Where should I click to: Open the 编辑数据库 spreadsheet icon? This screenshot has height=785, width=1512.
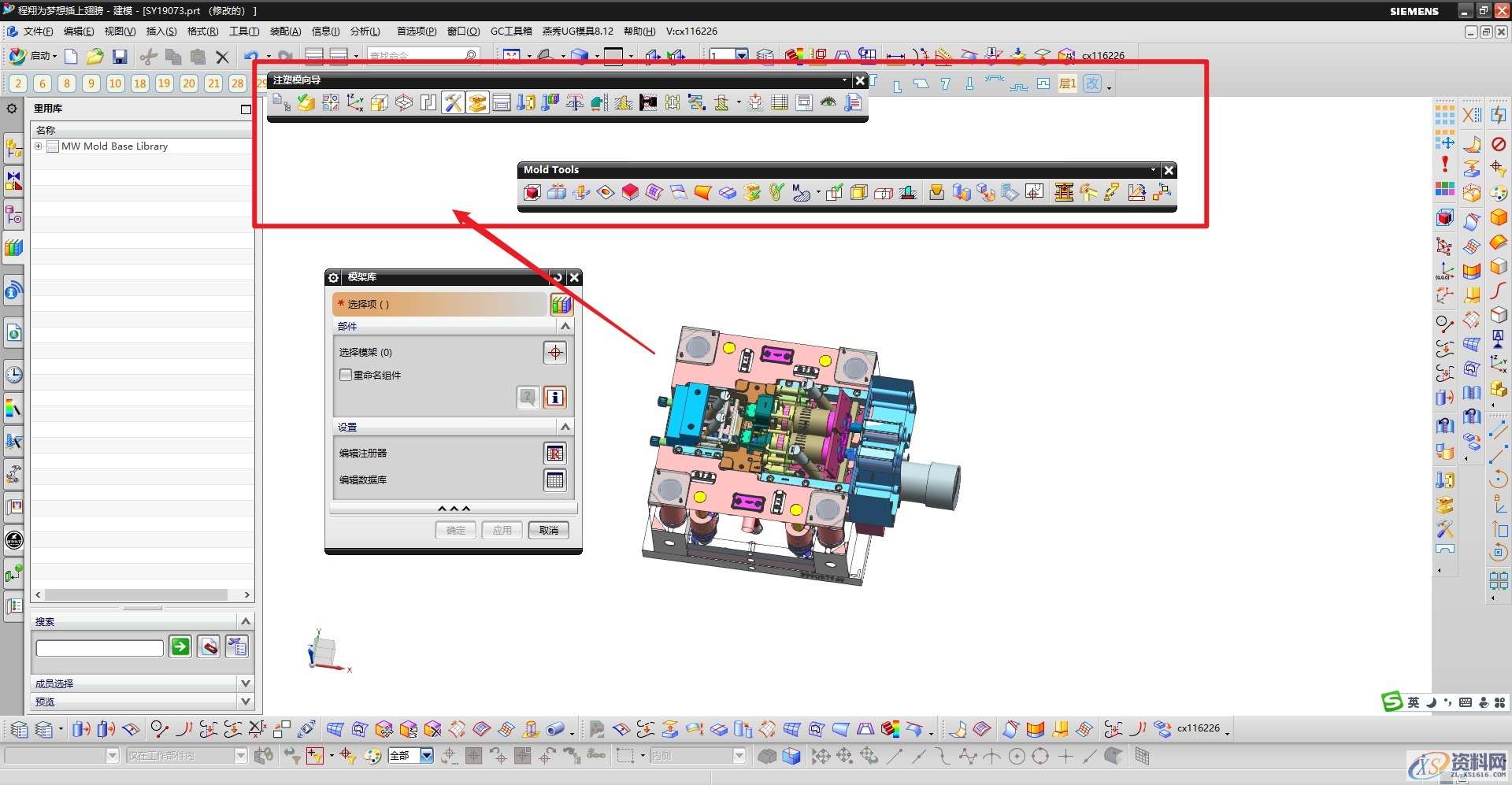[555, 480]
